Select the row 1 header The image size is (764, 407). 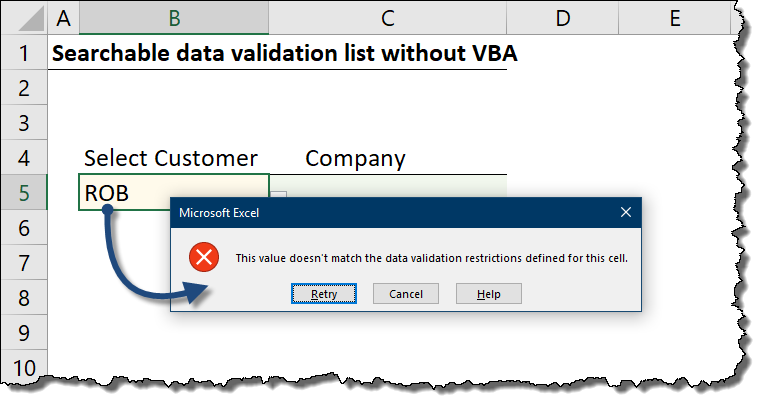pyautogui.click(x=24, y=54)
